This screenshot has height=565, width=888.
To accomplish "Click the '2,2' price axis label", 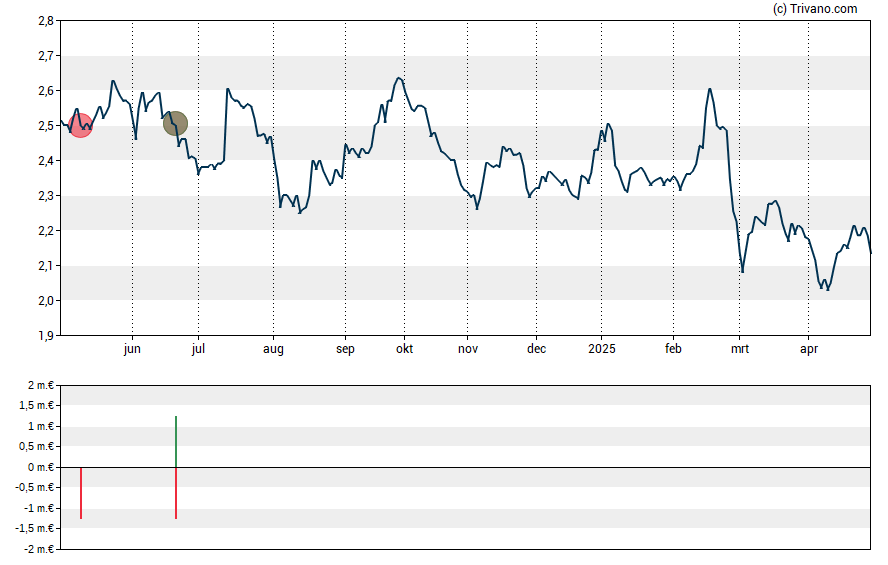I will pos(46,230).
